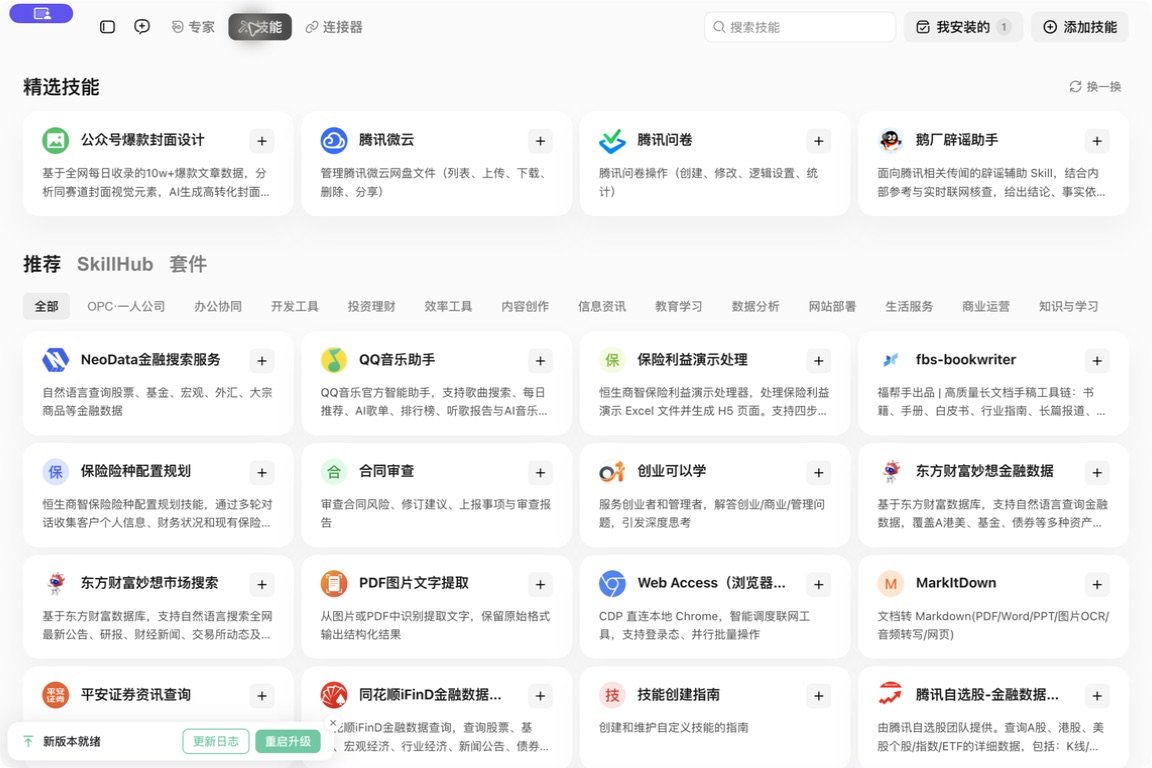1152x768 pixels.
Task: Click the purple screen button at top-left
Action: point(41,13)
